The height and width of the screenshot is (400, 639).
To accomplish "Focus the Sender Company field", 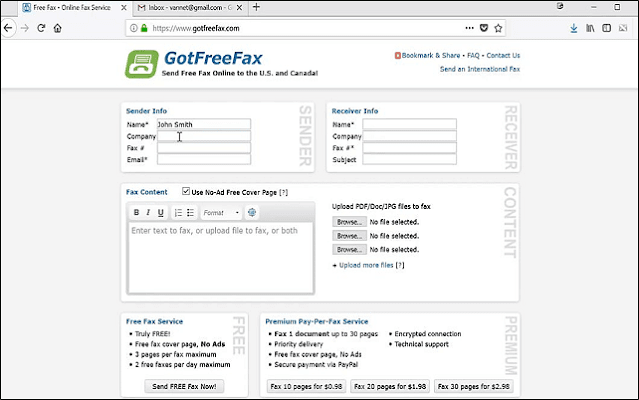I will pos(204,136).
